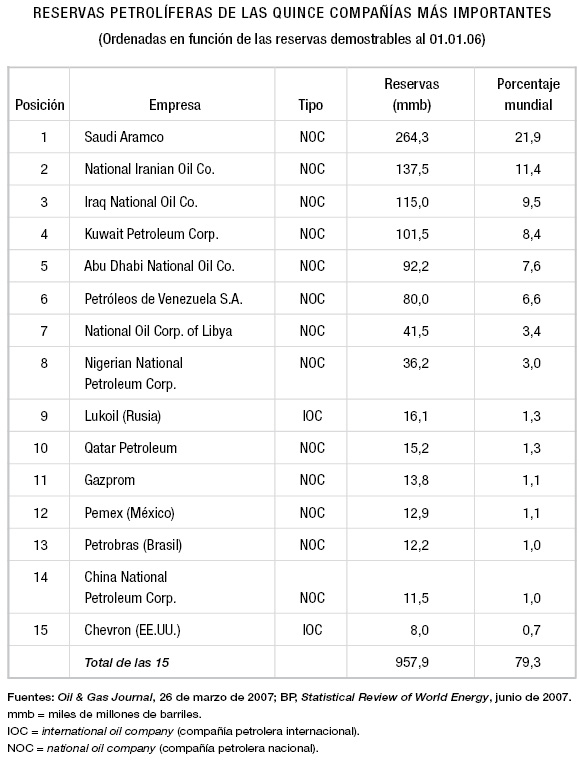Select the Porcentaje mundial column header
Viewport: 579px width, 766px height.
528,94
